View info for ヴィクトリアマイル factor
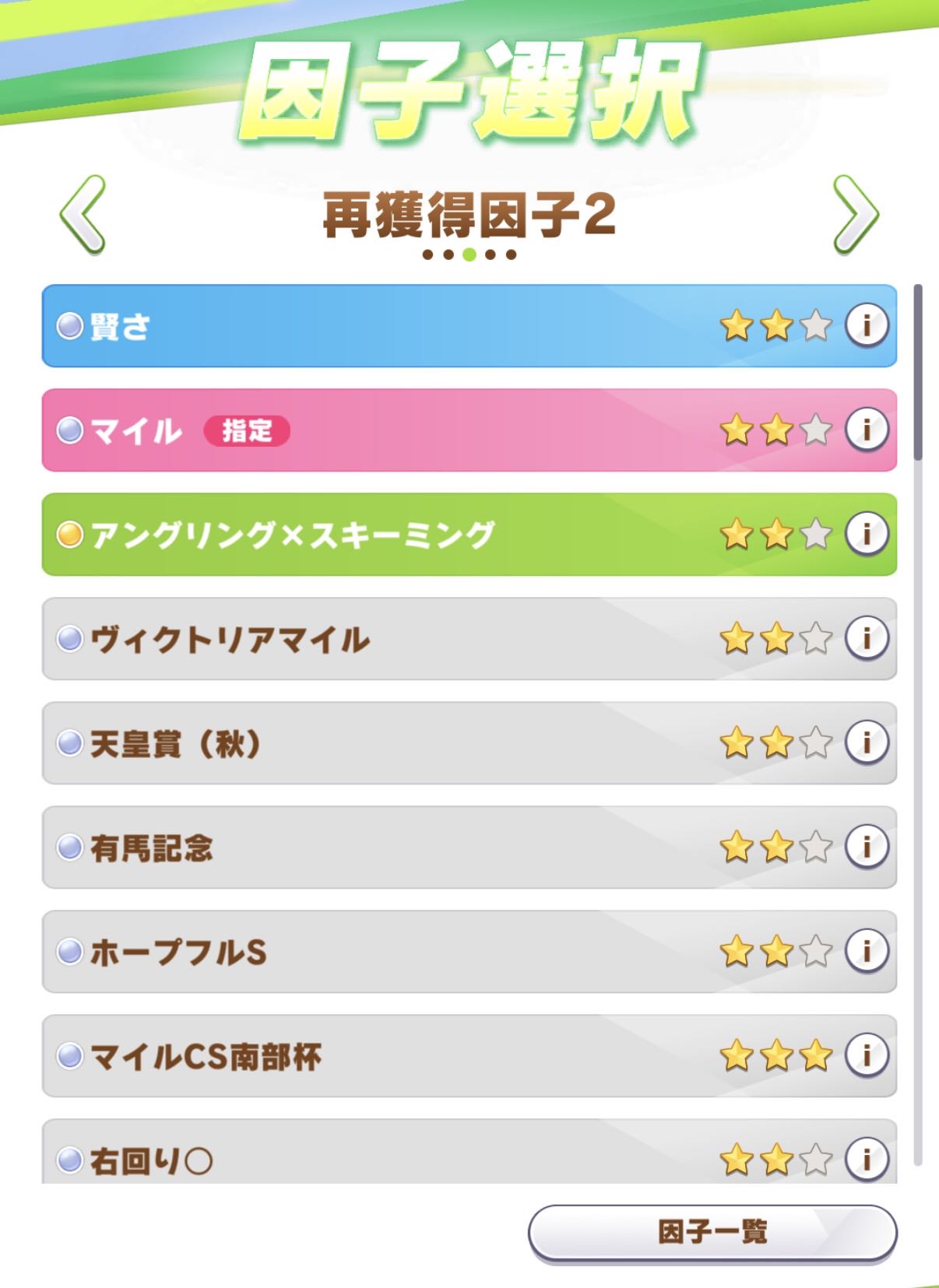The width and height of the screenshot is (939, 1288). coord(867,638)
